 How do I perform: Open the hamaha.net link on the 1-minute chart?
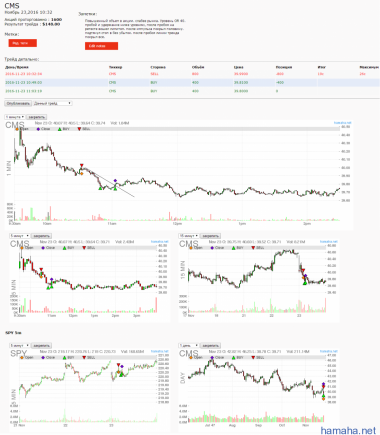[342, 123]
